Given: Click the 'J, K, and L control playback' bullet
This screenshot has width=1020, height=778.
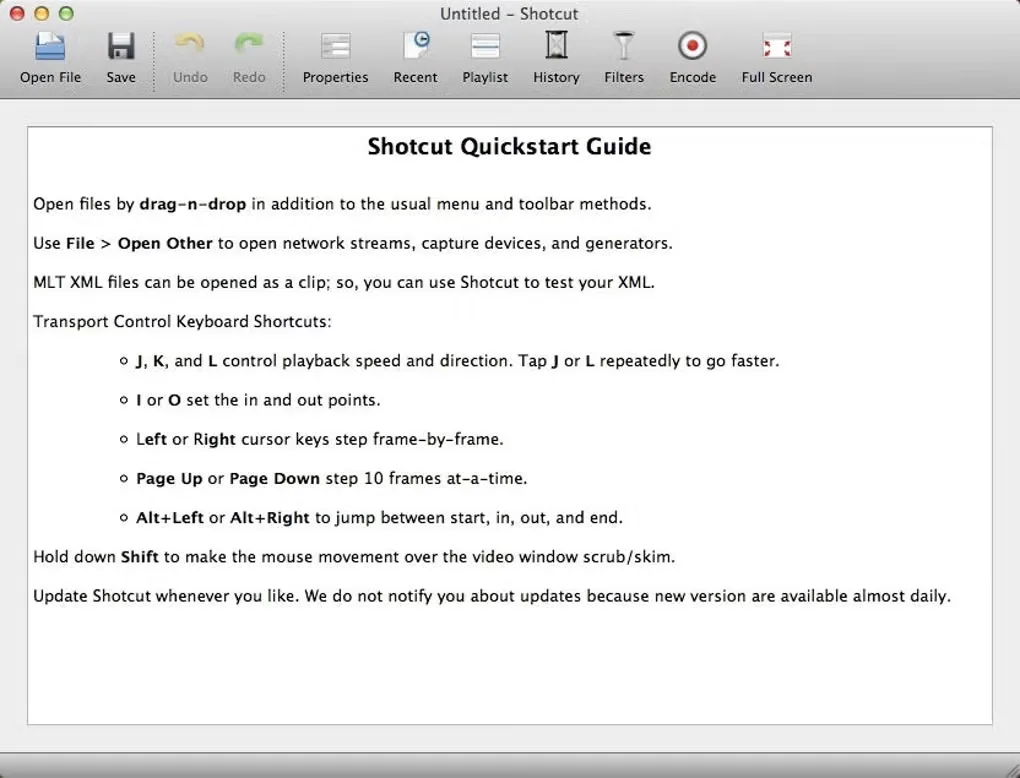Looking at the screenshot, I should [x=457, y=361].
